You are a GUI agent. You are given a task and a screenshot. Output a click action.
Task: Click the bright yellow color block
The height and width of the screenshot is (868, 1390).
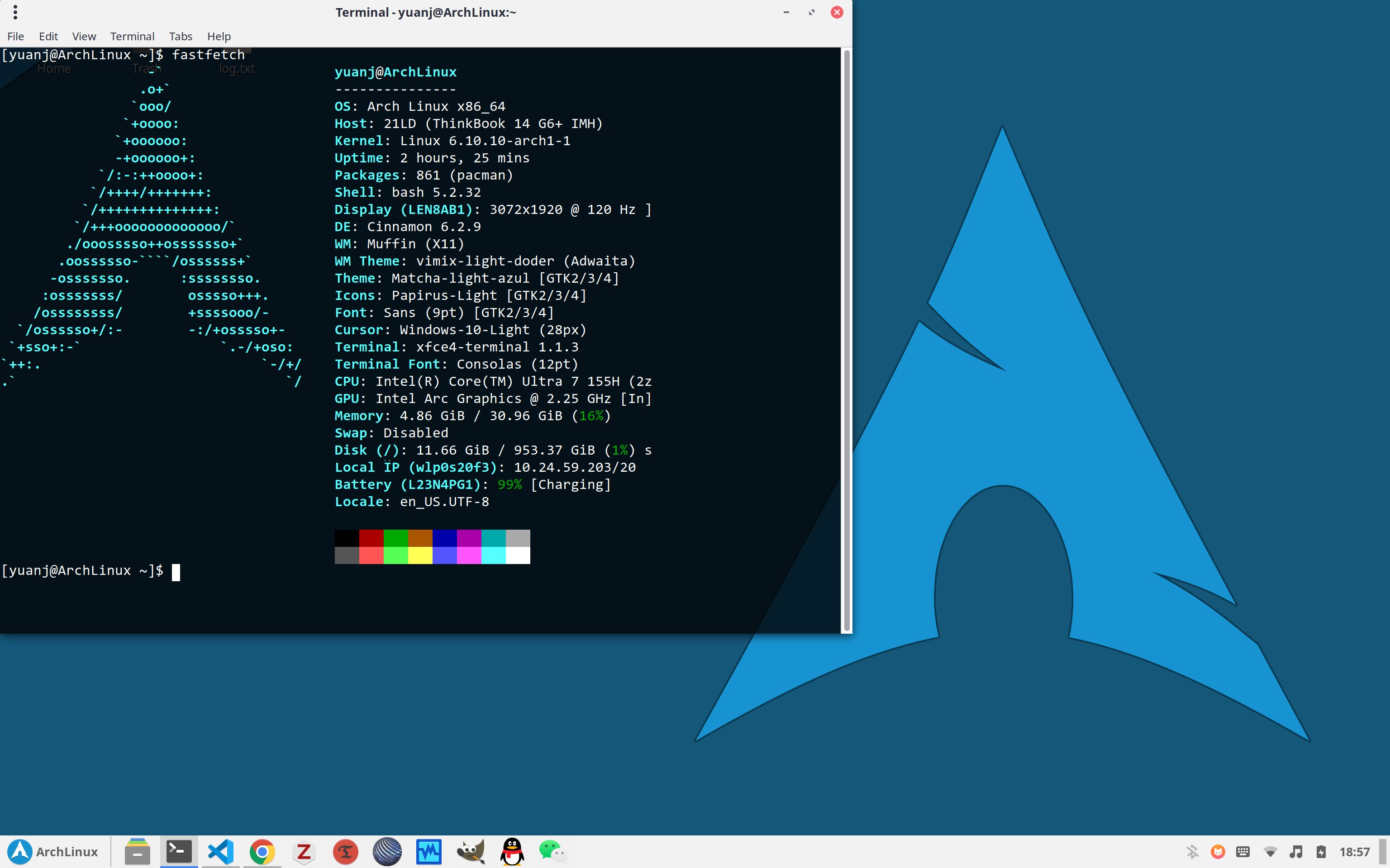[420, 555]
